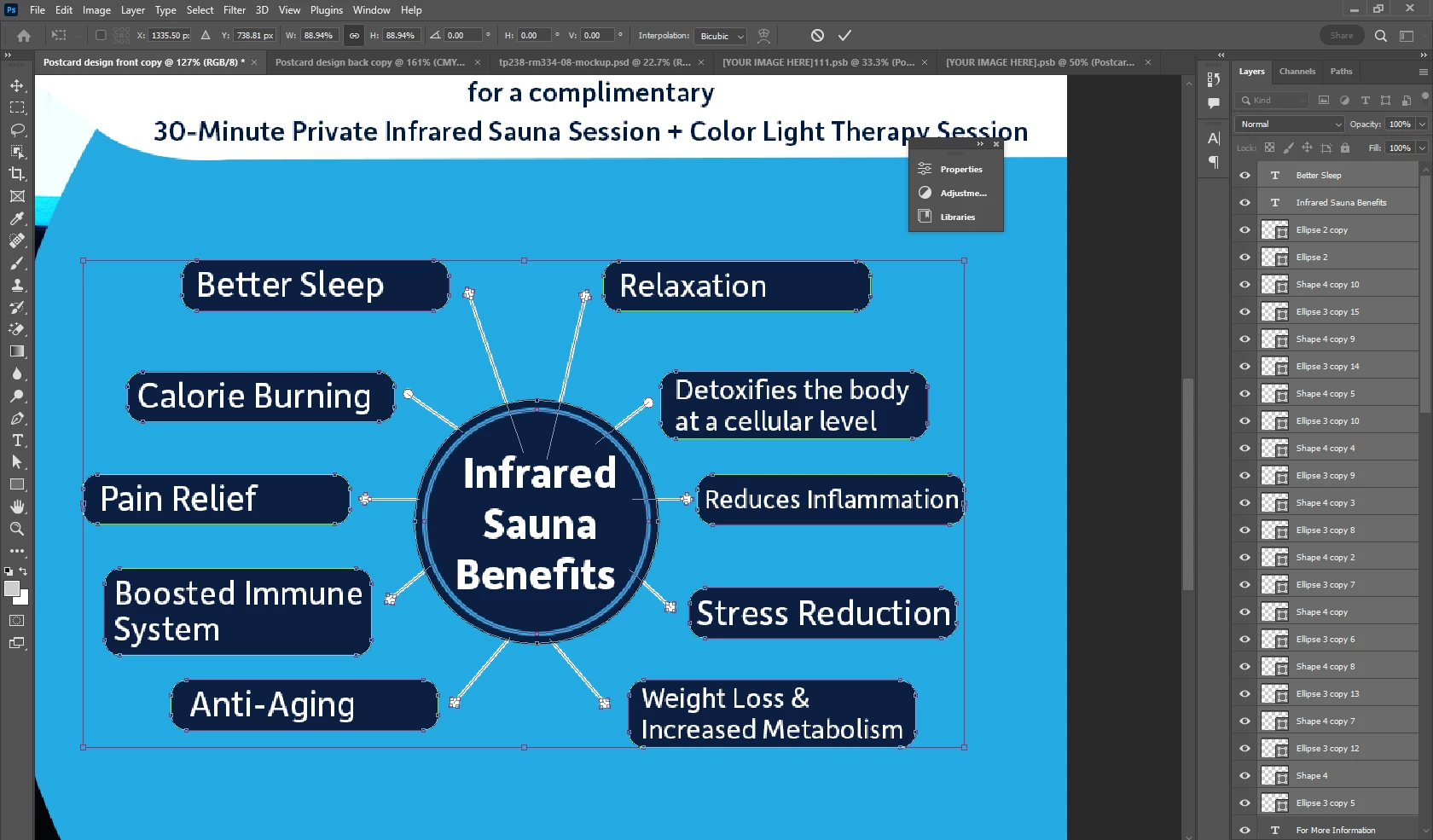Toggle the reference point checkbox

coord(101,36)
